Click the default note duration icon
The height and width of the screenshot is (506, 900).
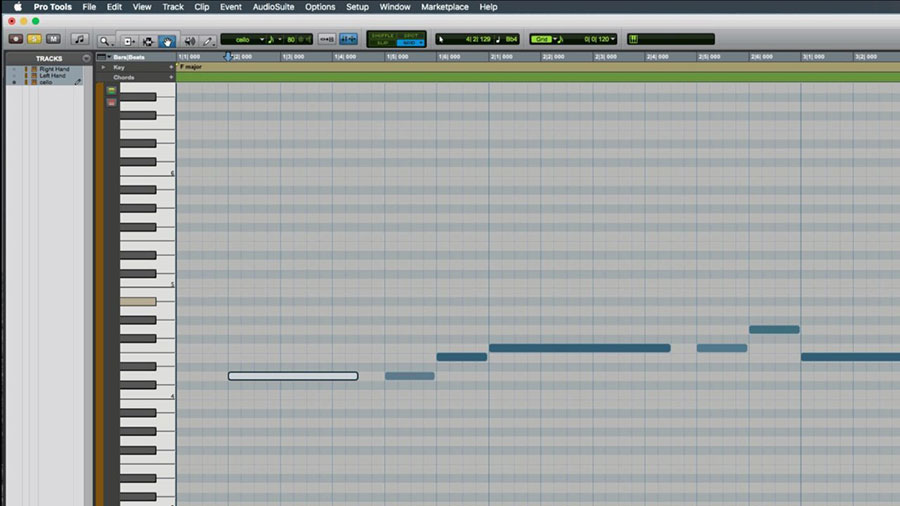point(271,40)
